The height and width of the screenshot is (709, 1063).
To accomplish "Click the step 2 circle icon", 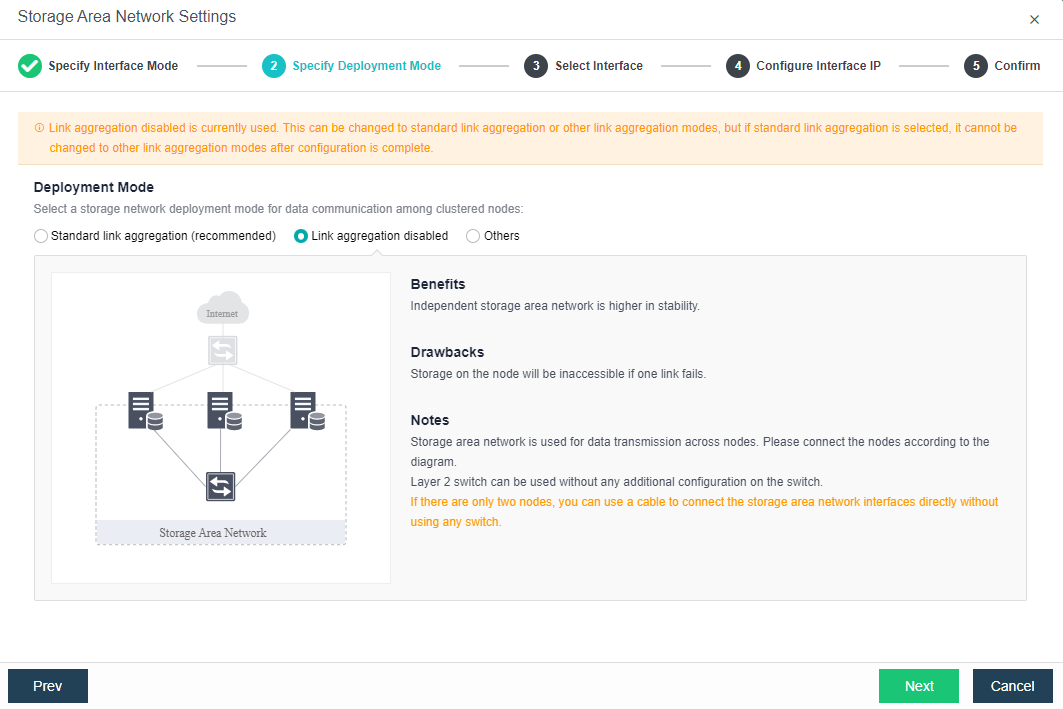I will pyautogui.click(x=274, y=66).
